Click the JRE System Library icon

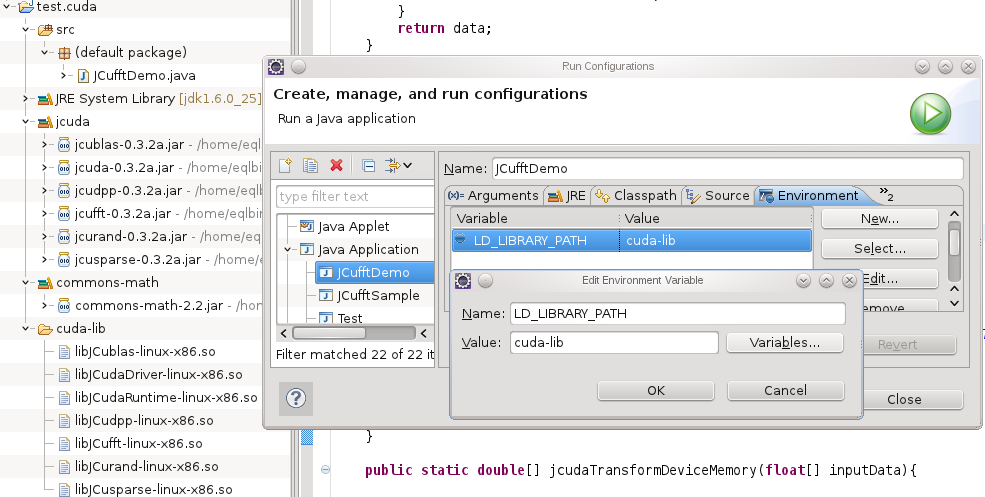(x=45, y=99)
